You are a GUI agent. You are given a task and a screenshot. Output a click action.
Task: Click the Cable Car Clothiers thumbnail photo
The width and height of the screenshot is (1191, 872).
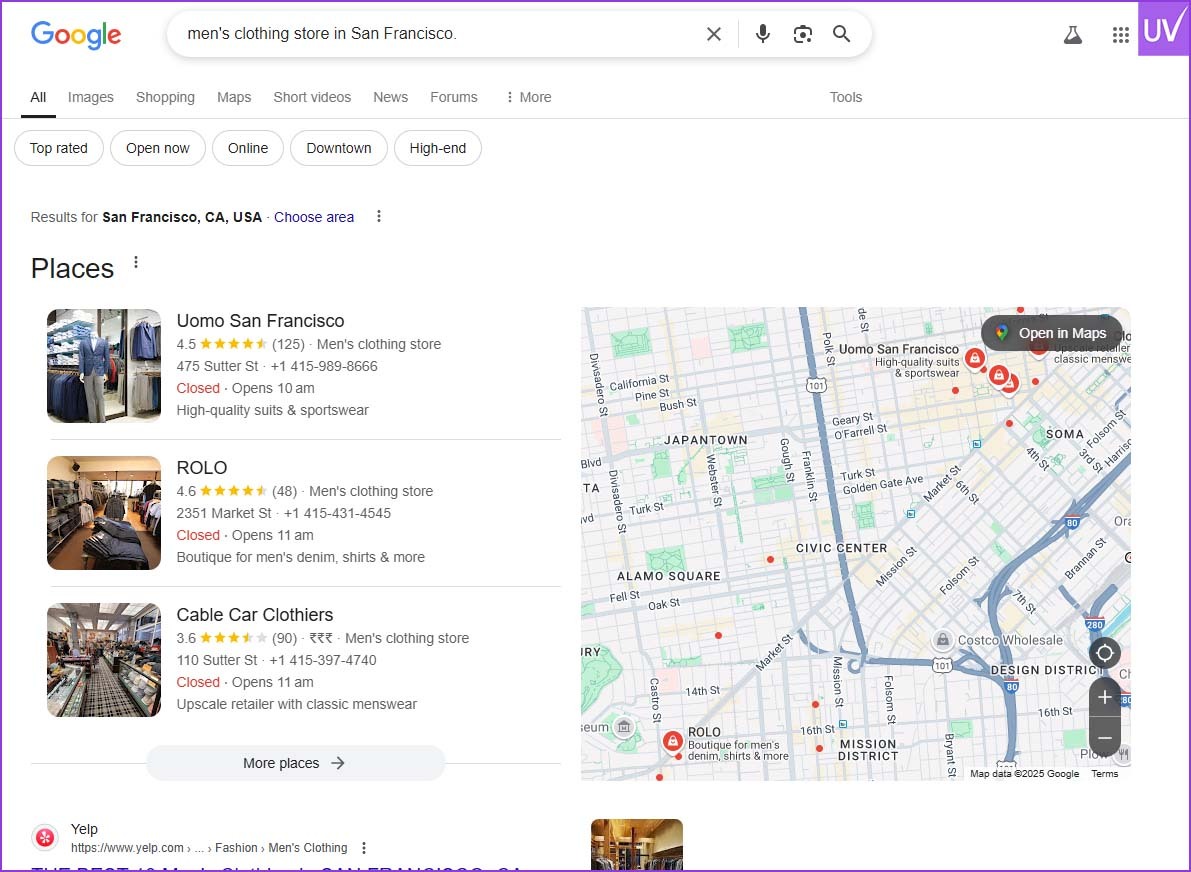104,660
